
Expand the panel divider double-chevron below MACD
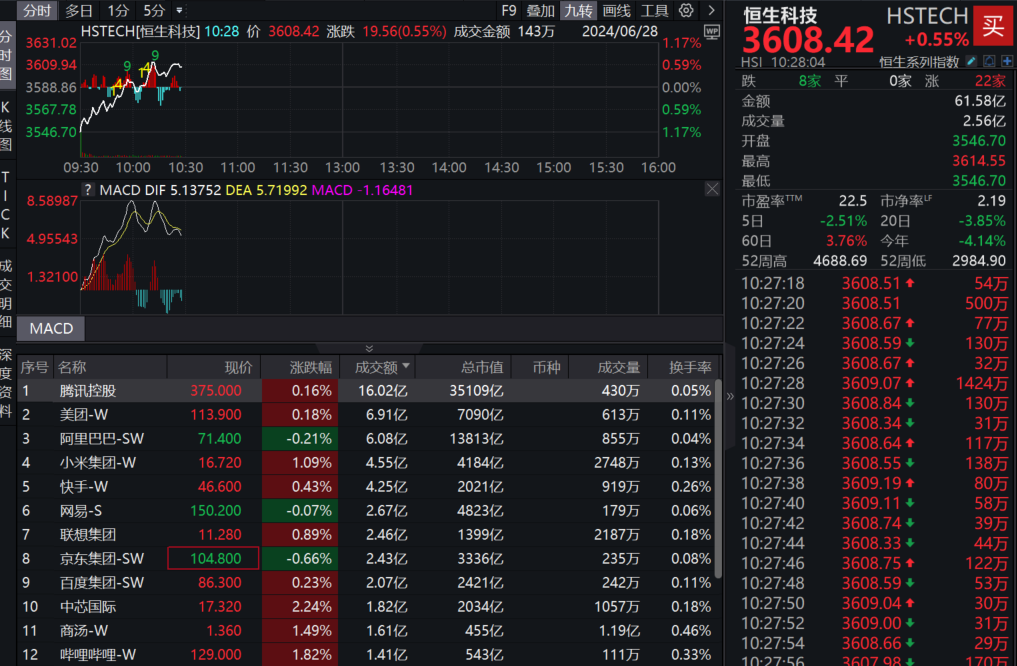[372, 347]
